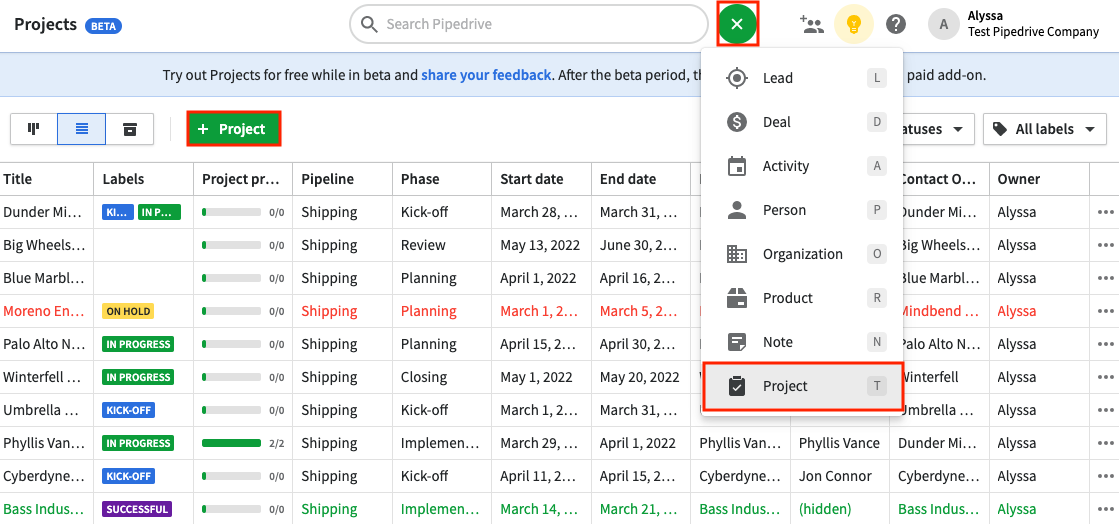The image size is (1119, 524).
Task: Switch to list view icon
Action: [81, 129]
